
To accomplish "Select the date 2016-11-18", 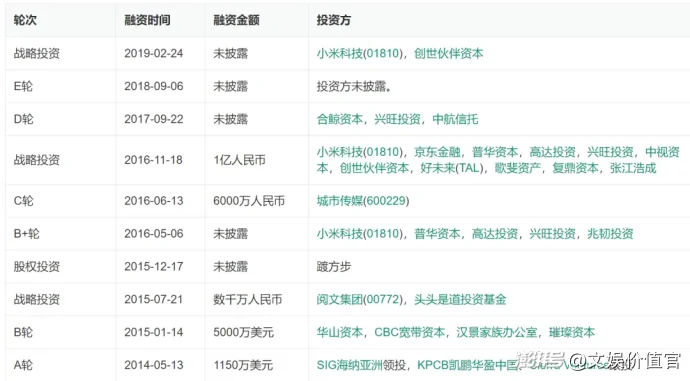I will click(x=154, y=160).
